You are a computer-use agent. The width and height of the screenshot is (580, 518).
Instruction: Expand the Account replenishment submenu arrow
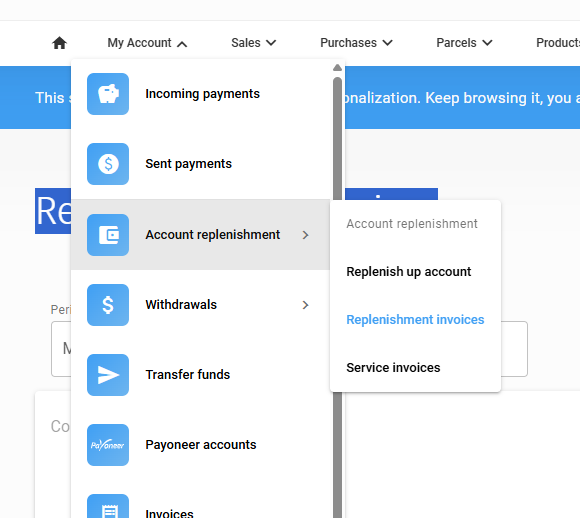(x=305, y=235)
